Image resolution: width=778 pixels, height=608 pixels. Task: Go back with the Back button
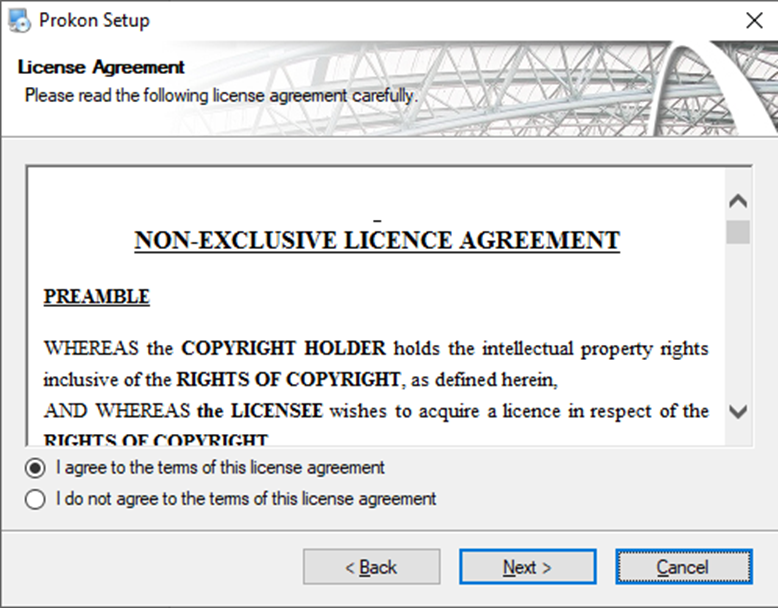click(371, 567)
